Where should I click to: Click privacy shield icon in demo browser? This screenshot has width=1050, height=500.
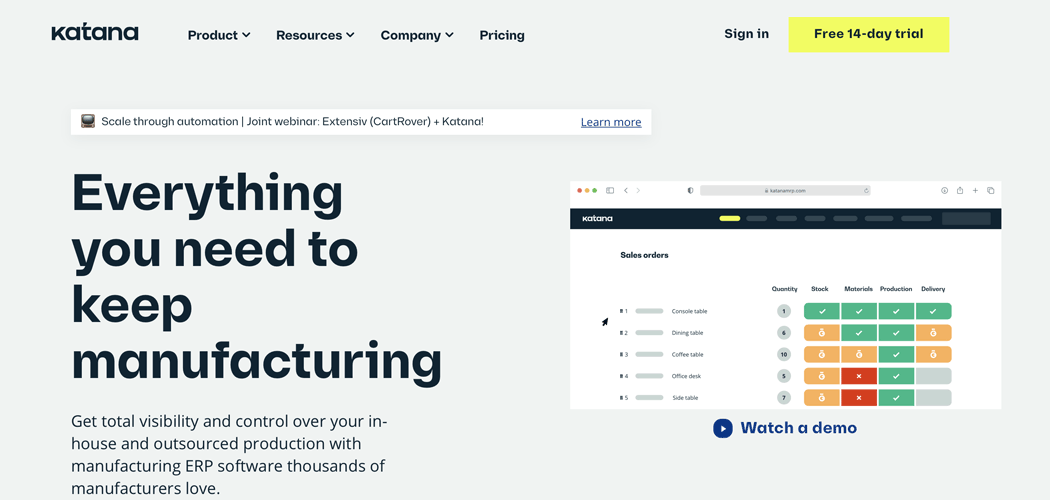click(x=690, y=190)
